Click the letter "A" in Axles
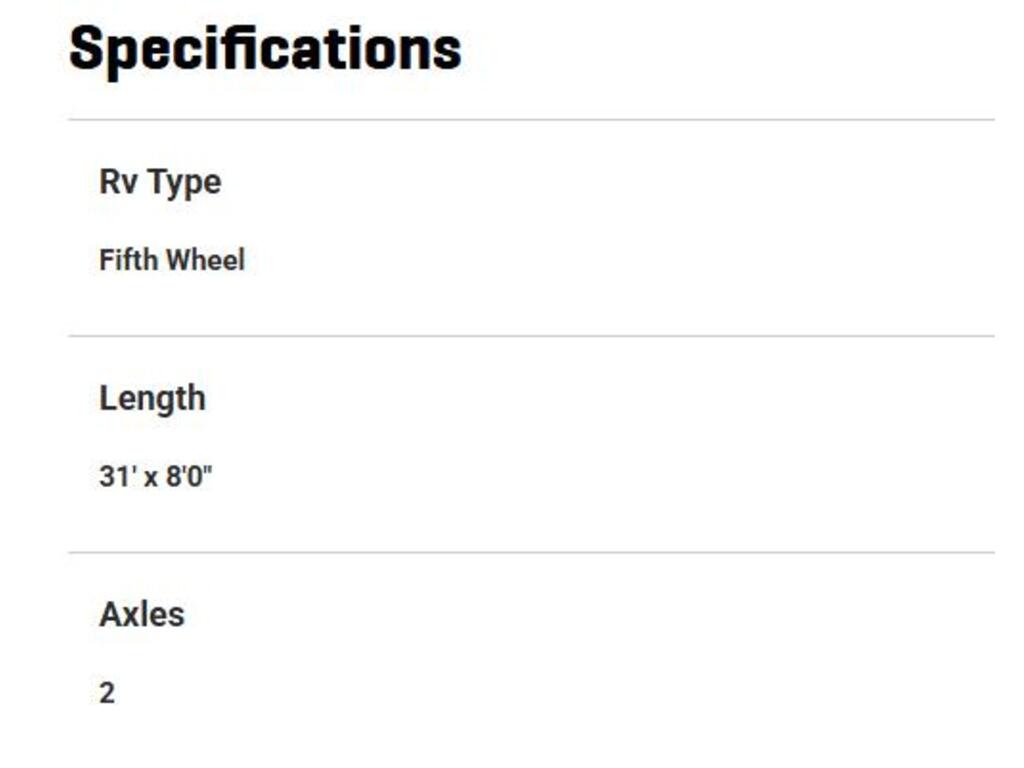Viewport: 1024px width, 768px height. [109, 614]
